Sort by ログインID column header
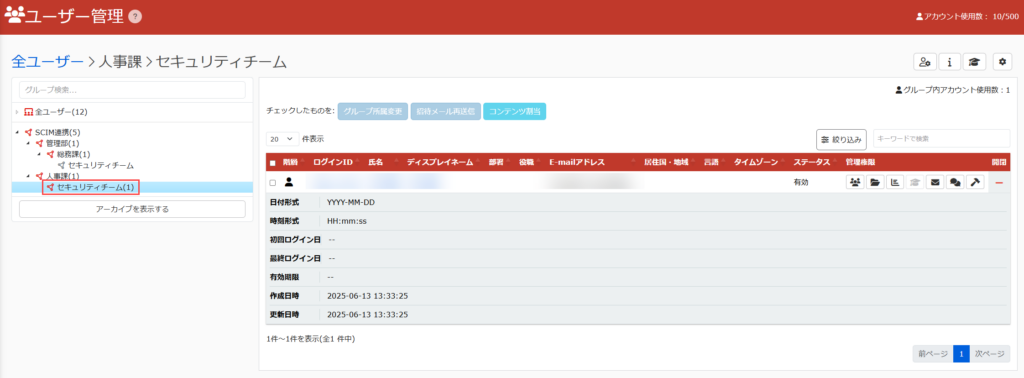Viewport: 1024px width, 378px height. 333,163
